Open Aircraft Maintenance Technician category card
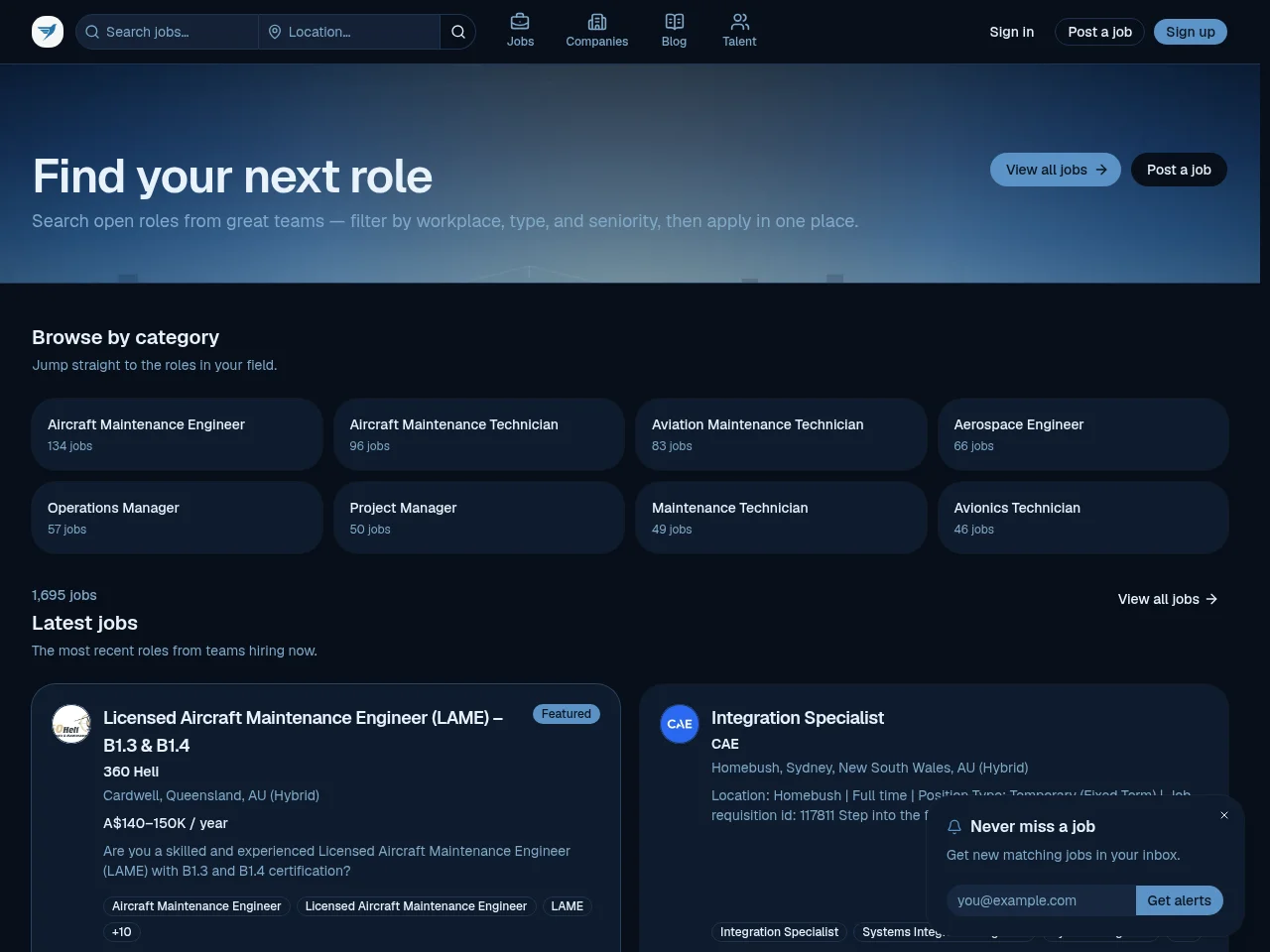 coord(479,434)
